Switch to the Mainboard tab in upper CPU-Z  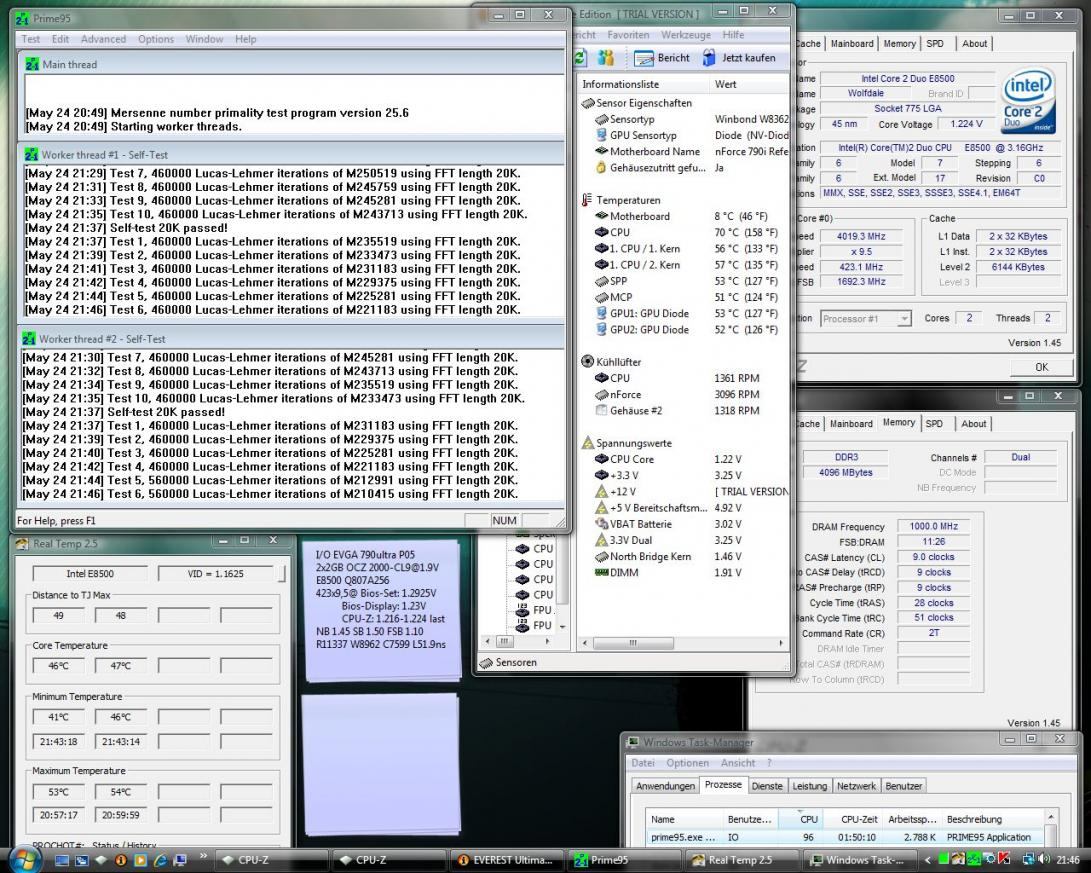point(852,43)
